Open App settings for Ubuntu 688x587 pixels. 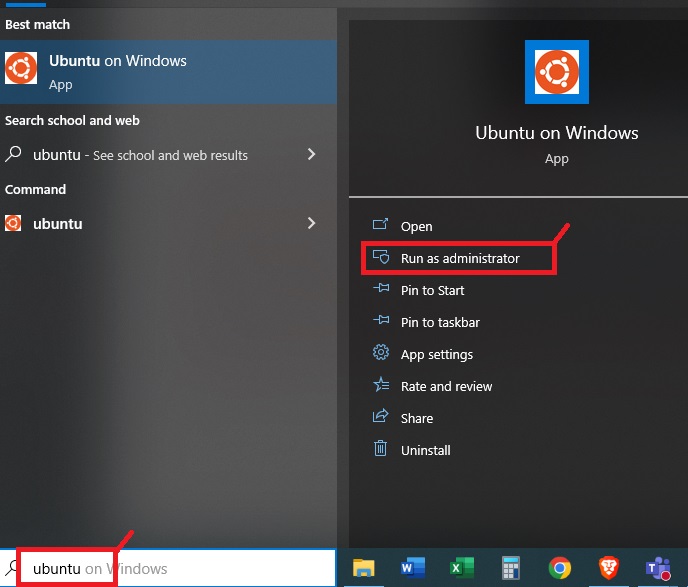click(437, 354)
